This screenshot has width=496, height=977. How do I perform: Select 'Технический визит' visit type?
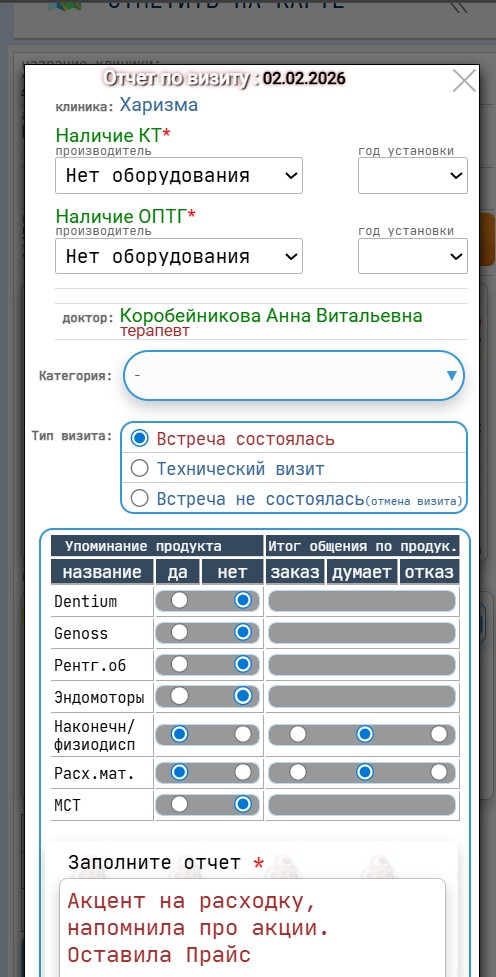(140, 468)
